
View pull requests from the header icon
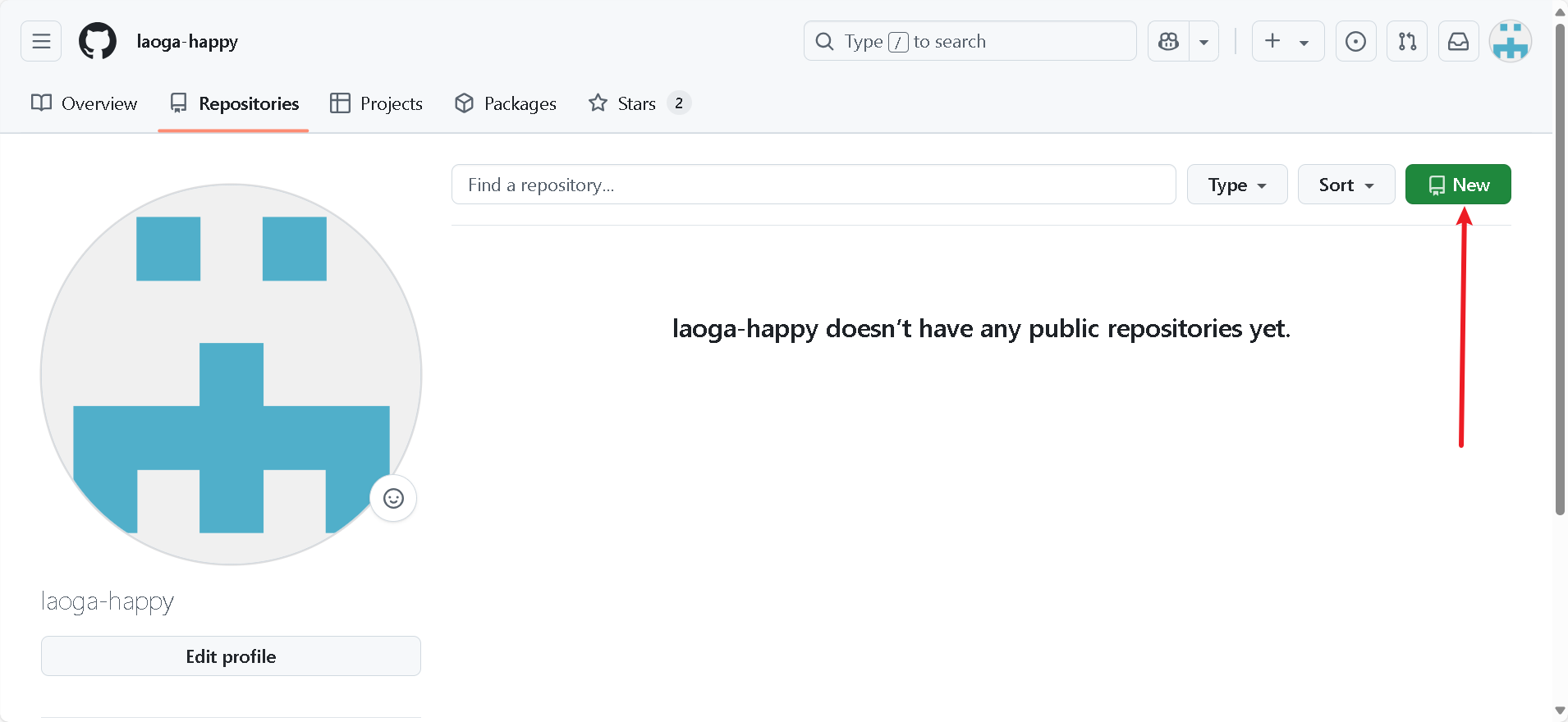coord(1407,41)
